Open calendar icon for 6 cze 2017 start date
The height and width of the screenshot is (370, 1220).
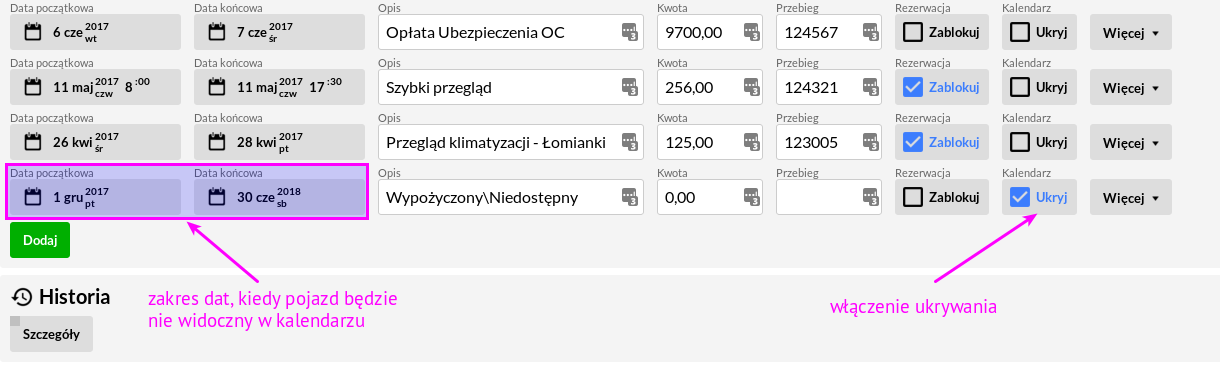click(x=32, y=32)
